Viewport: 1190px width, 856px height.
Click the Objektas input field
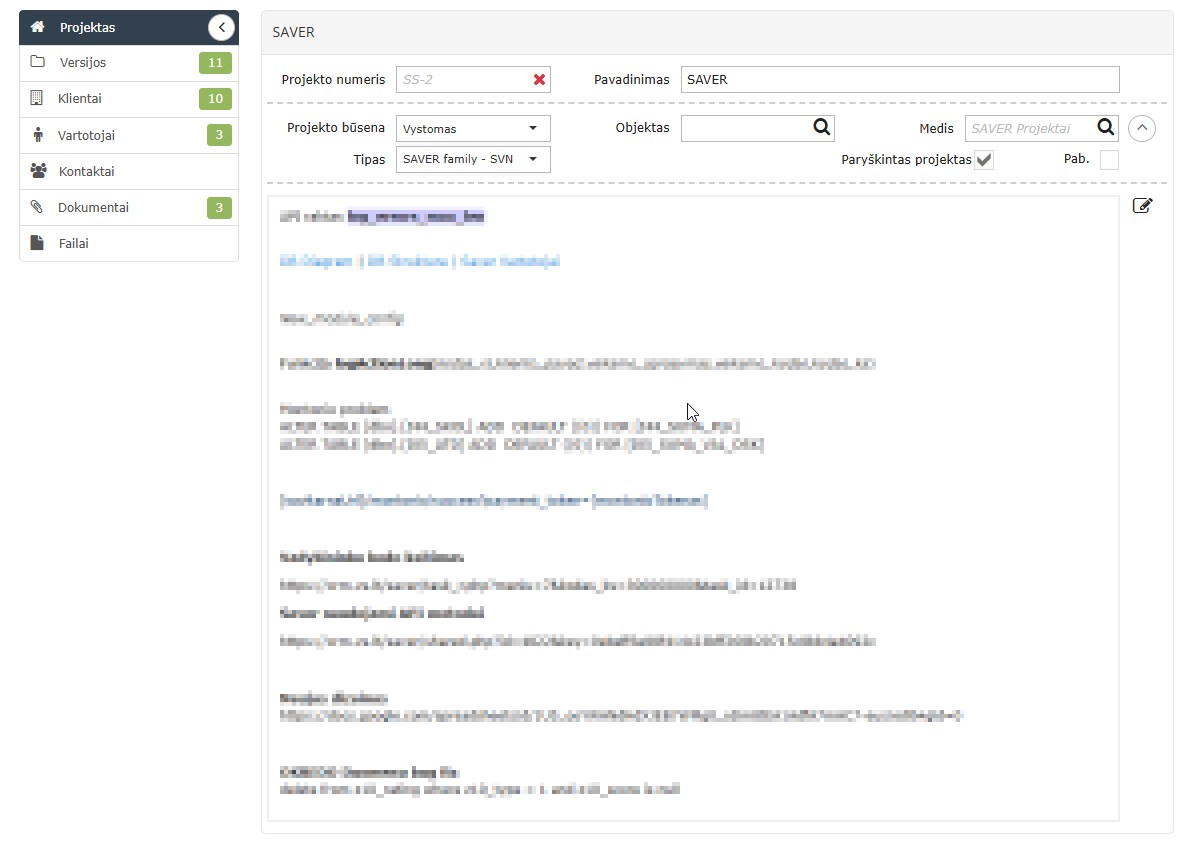[744, 128]
